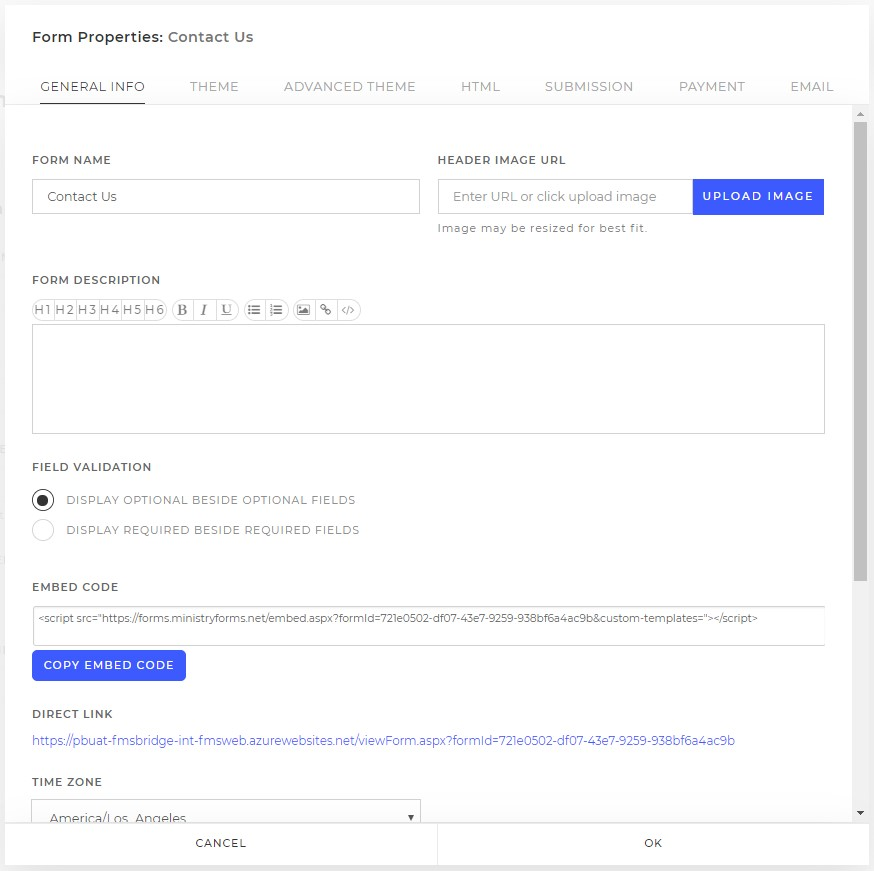874x871 pixels.
Task: Switch to the Theme tab
Action: coord(214,87)
